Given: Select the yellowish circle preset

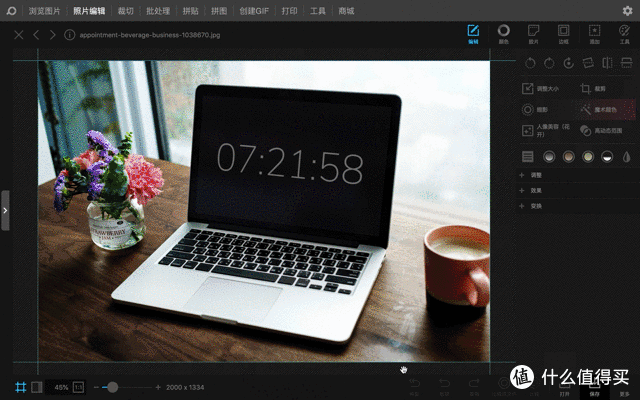Looking at the screenshot, I should point(588,156).
